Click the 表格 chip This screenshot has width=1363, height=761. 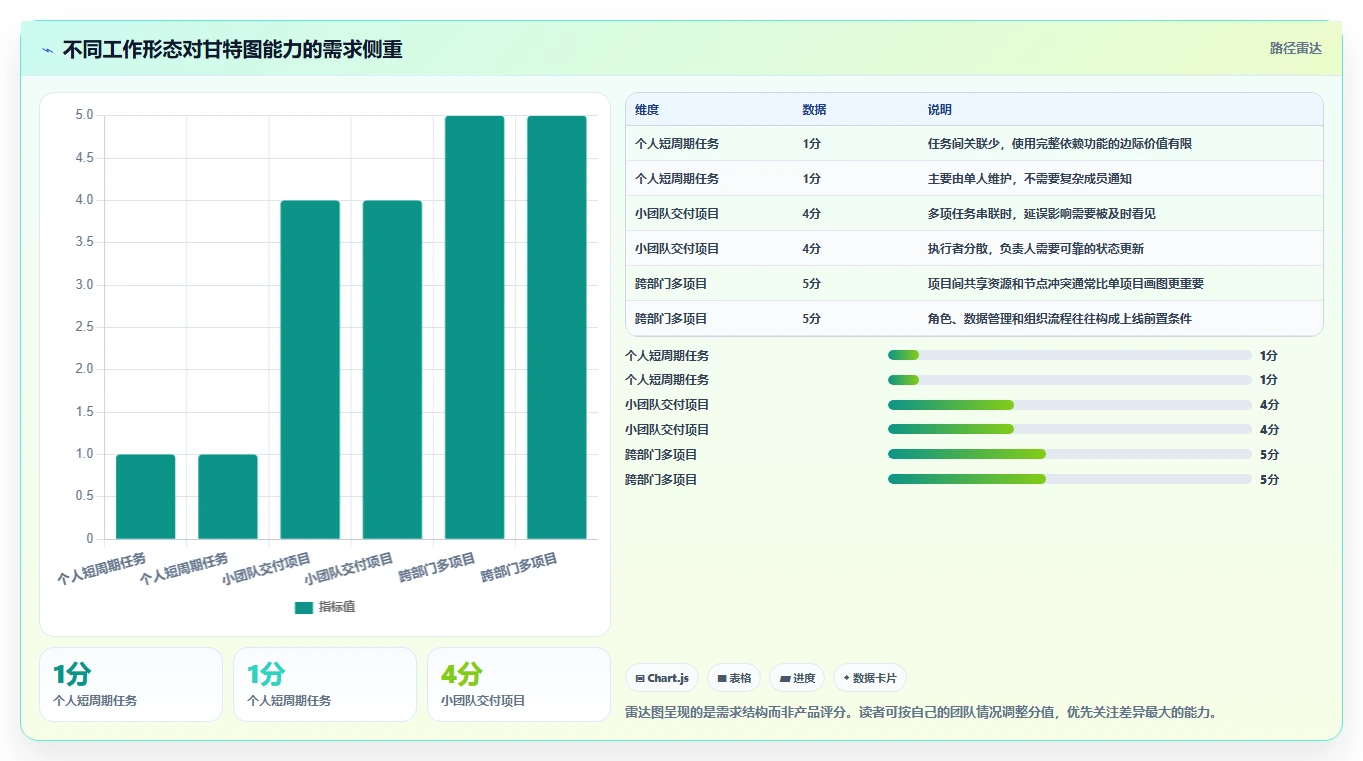[x=734, y=678]
